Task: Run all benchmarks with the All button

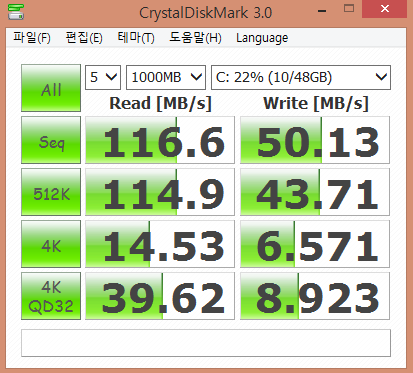Action: [51, 88]
